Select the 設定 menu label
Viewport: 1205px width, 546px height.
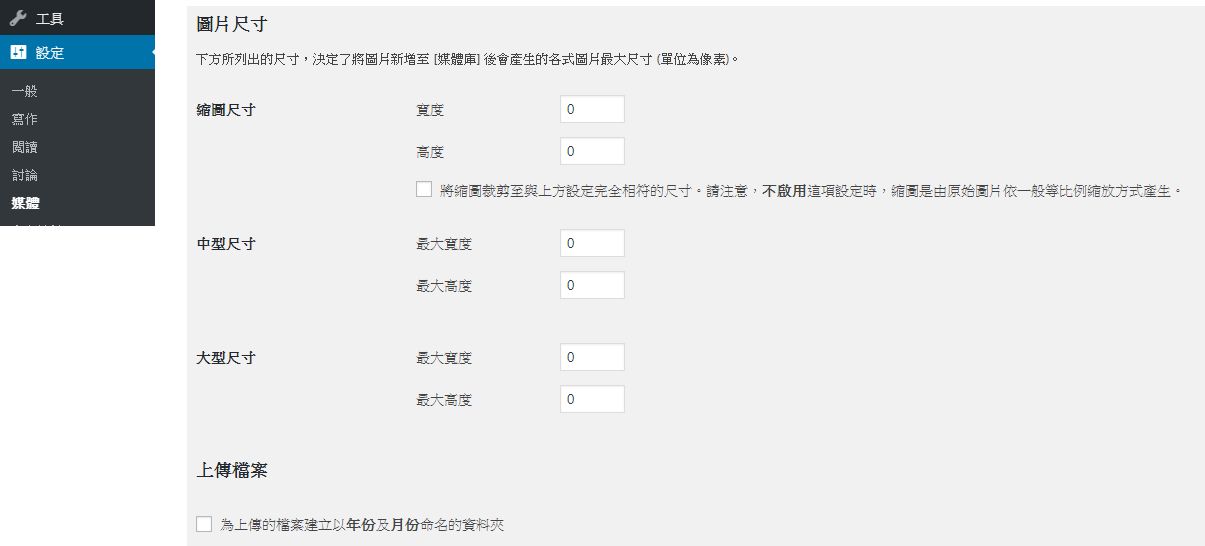click(50, 53)
